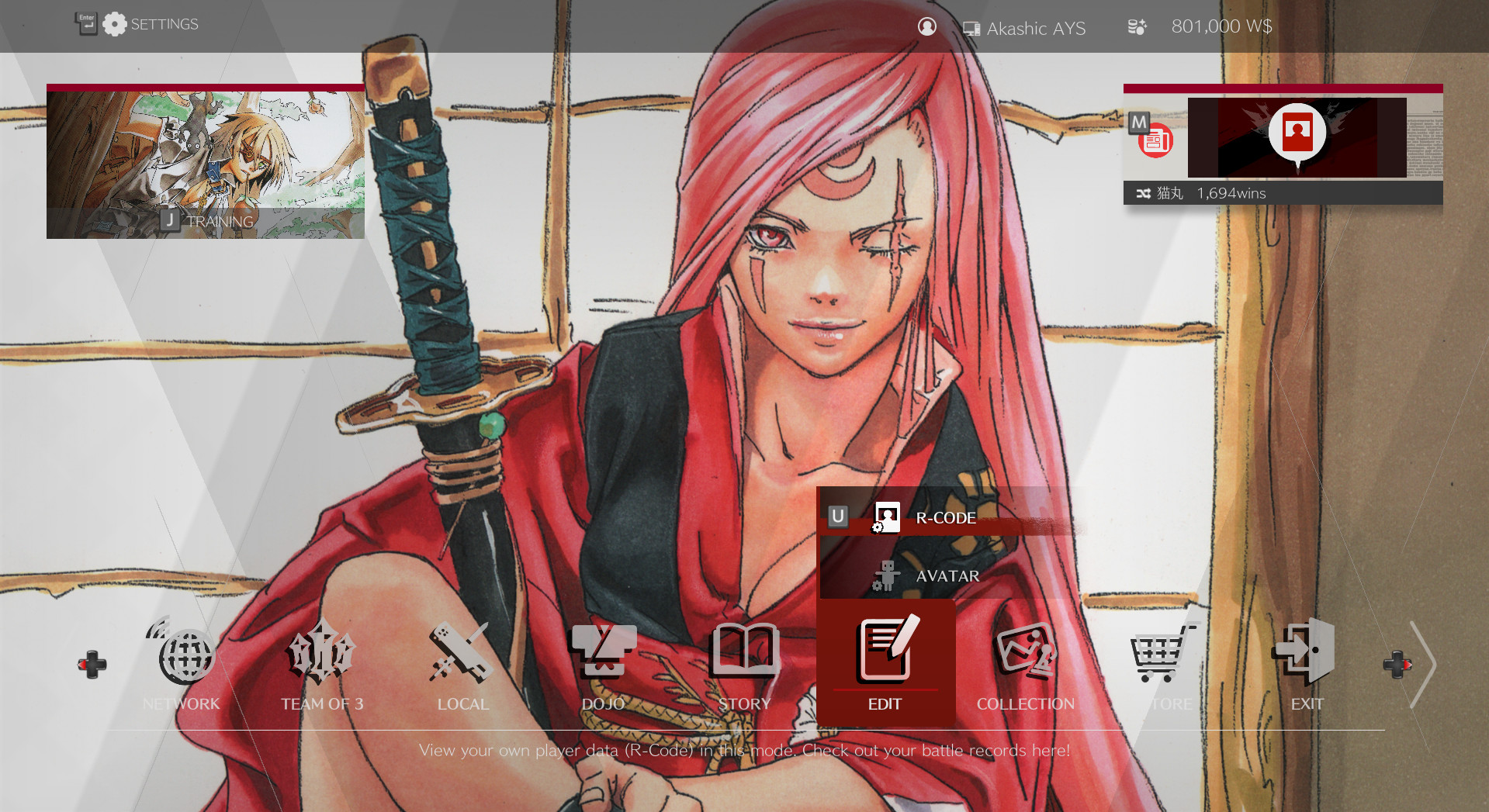Select AVATAR in the EDIT submenu

click(x=946, y=575)
